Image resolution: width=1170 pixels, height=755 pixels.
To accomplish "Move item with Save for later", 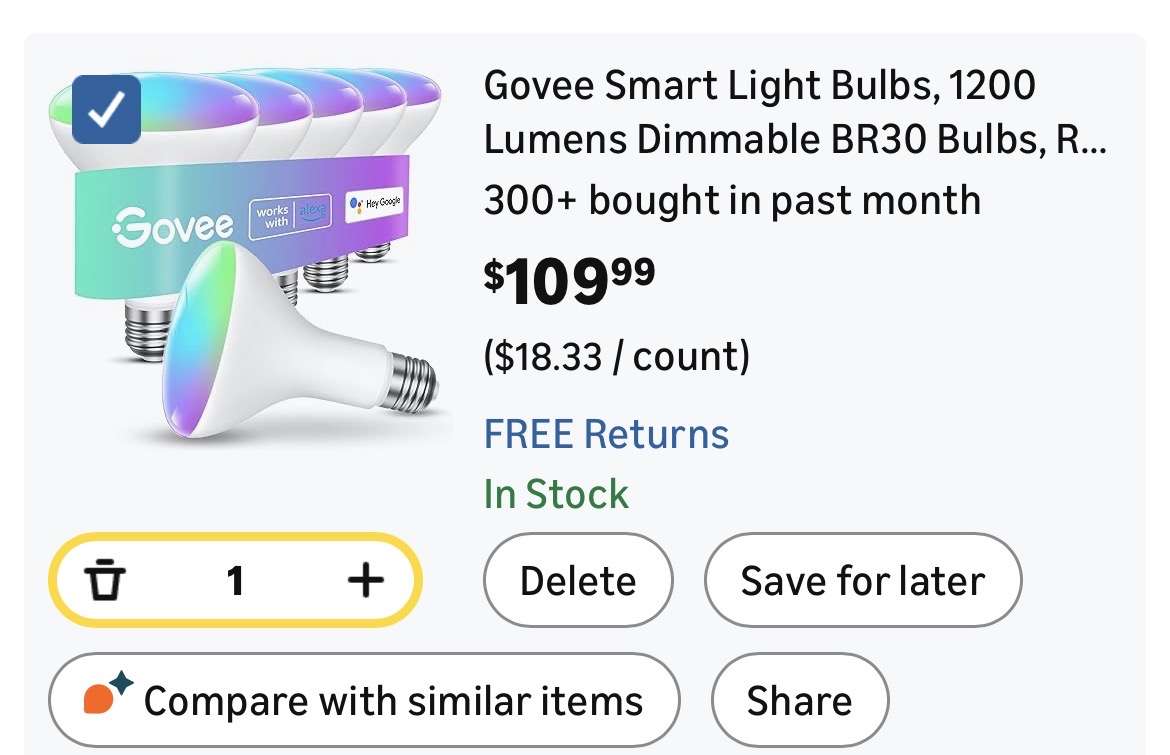I will 862,581.
